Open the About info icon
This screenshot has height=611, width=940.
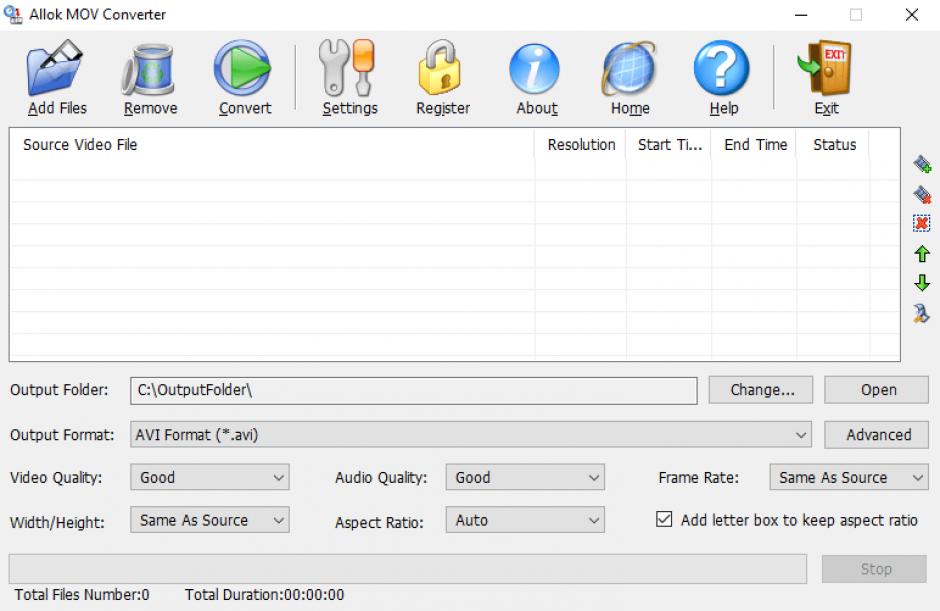coord(536,70)
